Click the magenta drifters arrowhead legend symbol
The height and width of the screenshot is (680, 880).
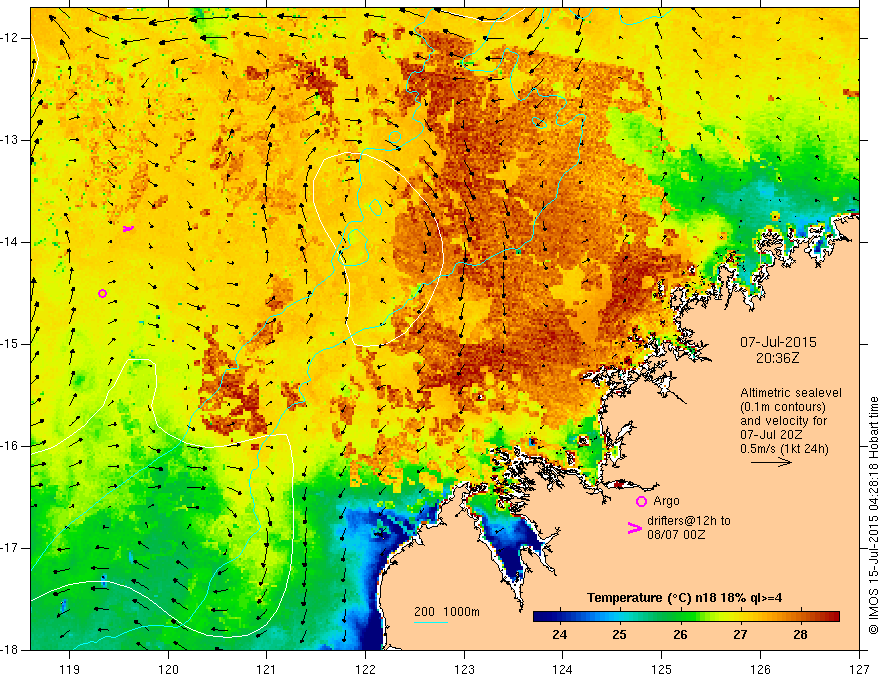(634, 528)
